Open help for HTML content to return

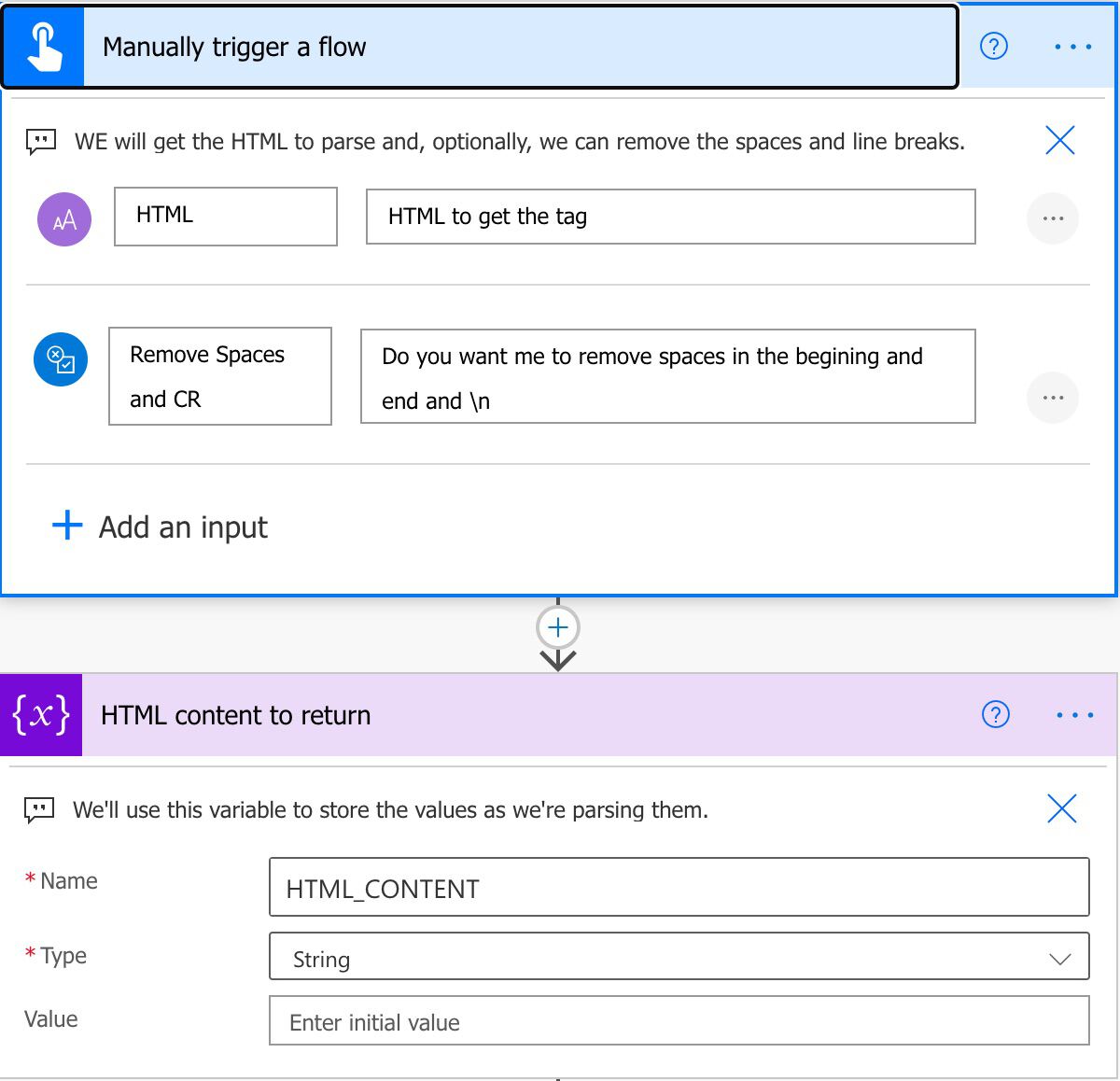996,714
